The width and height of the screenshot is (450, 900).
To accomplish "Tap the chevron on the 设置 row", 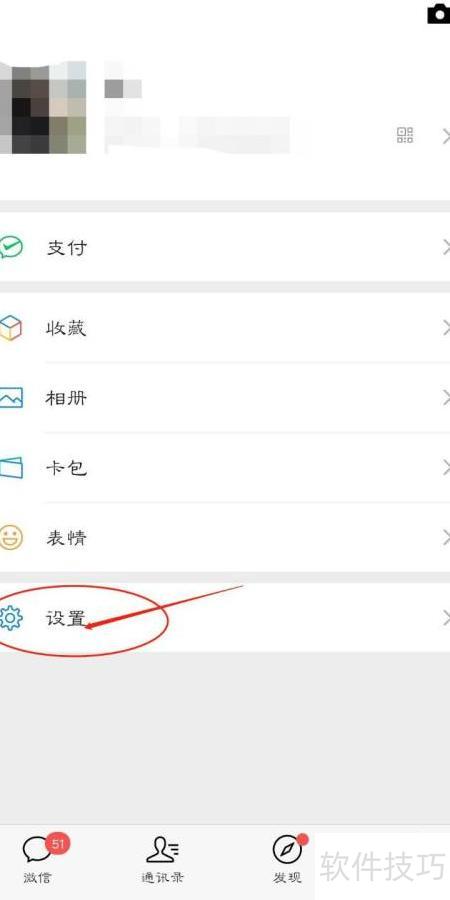I will (x=446, y=618).
